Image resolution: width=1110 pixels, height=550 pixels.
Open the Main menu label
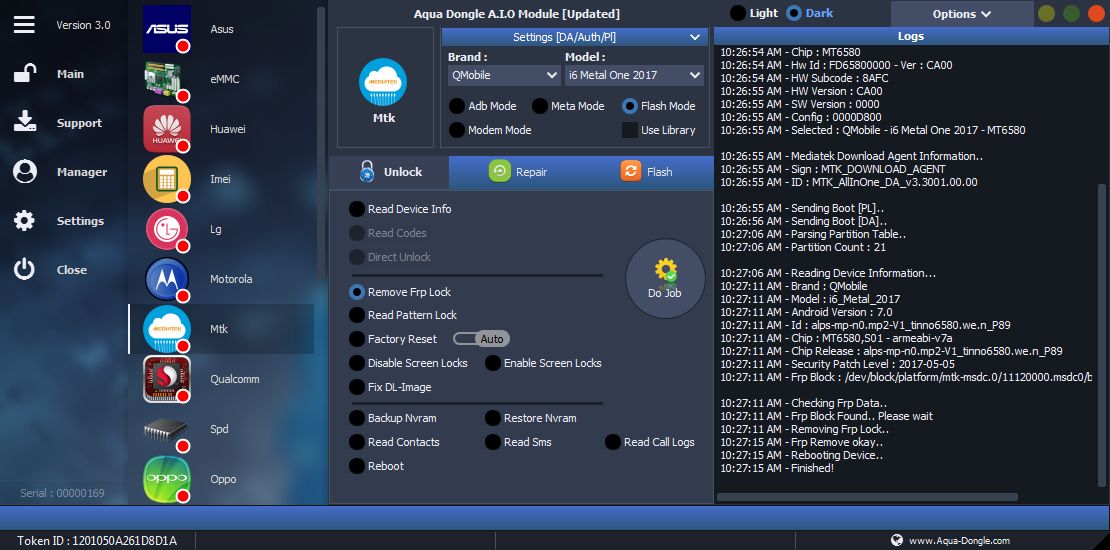(x=70, y=74)
